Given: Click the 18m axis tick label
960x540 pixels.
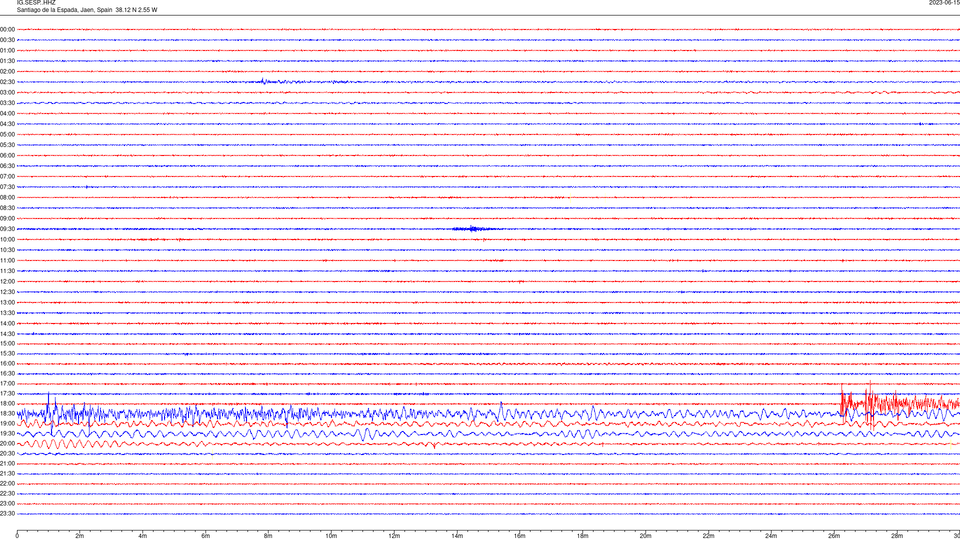Looking at the screenshot, I should coord(583,536).
